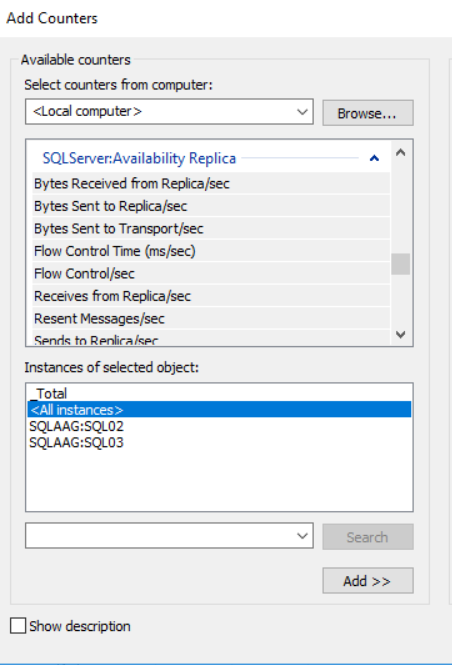Click the counter list scroll down arrow

point(401,334)
